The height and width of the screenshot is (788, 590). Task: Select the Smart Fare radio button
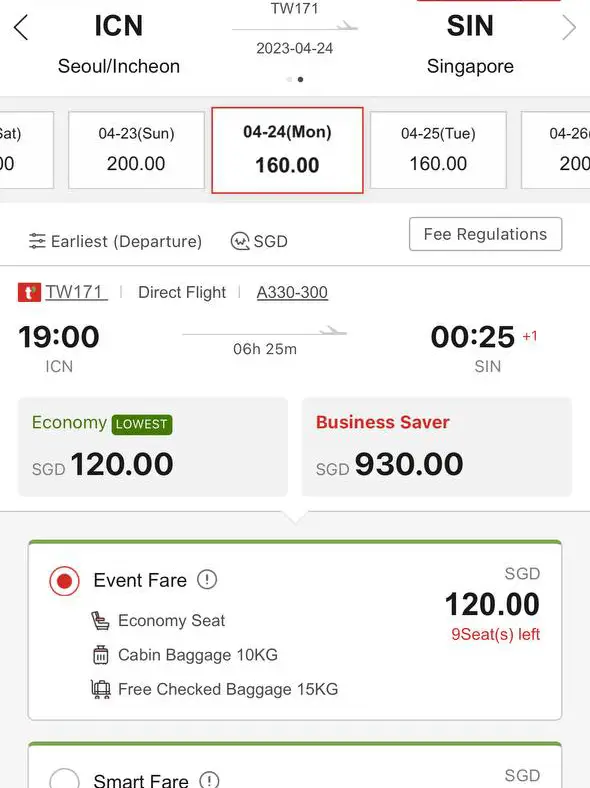pyautogui.click(x=64, y=780)
